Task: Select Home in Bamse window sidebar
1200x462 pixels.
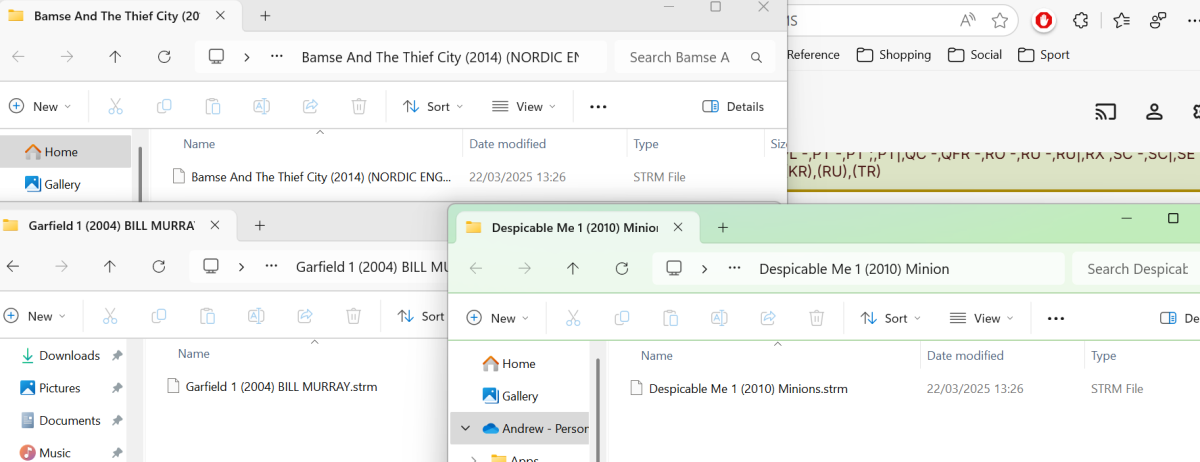Action: (66, 152)
